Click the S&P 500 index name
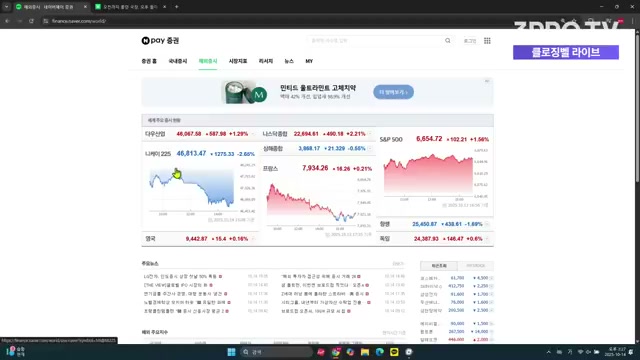 391,140
